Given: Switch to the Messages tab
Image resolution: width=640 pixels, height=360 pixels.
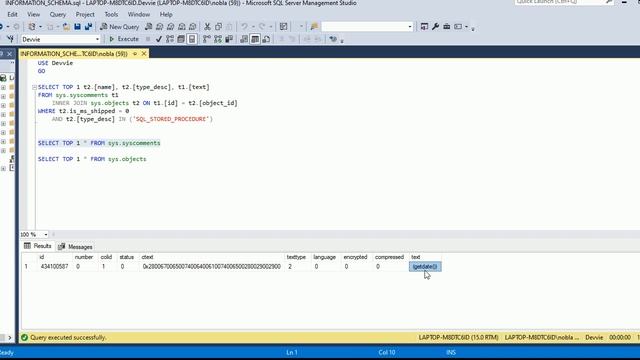Looking at the screenshot, I should click(76, 247).
